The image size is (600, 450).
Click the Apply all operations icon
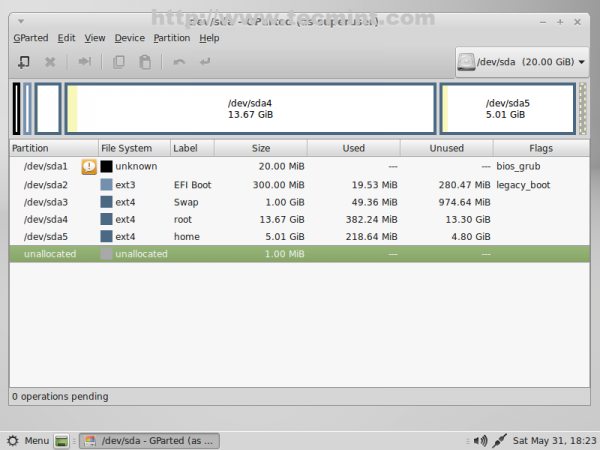205,61
